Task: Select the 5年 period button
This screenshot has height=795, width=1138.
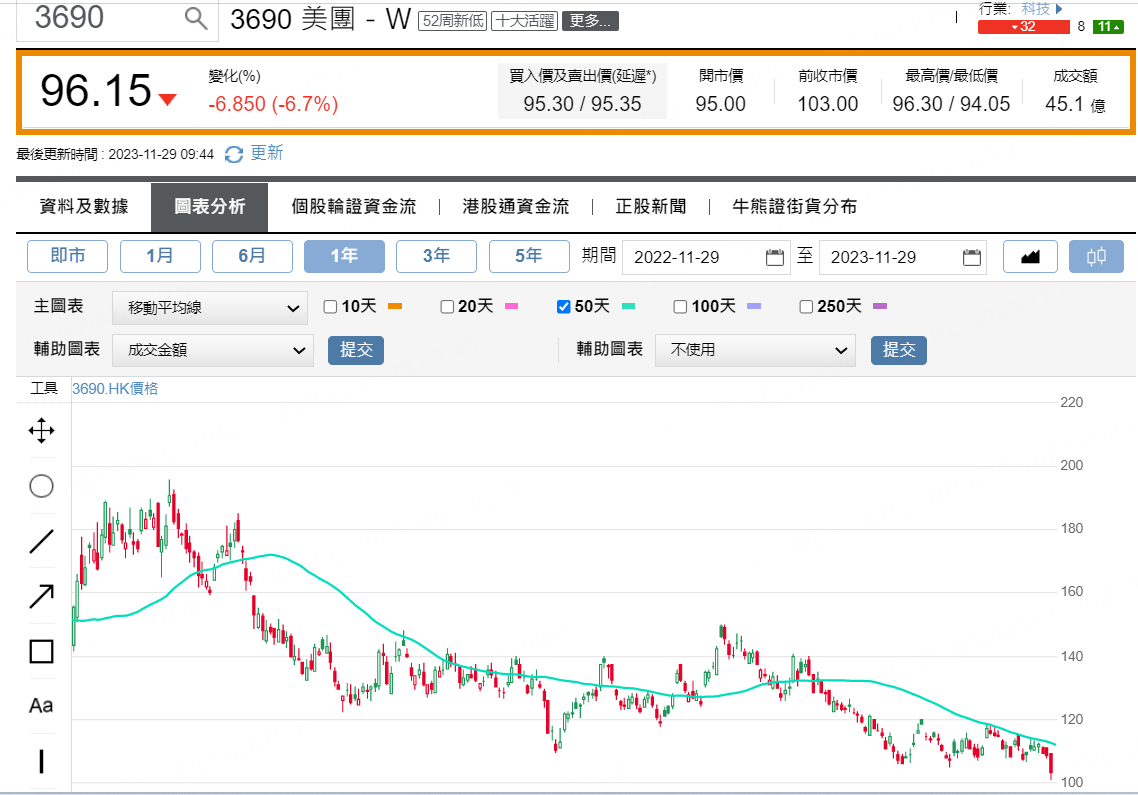Action: click(x=529, y=256)
